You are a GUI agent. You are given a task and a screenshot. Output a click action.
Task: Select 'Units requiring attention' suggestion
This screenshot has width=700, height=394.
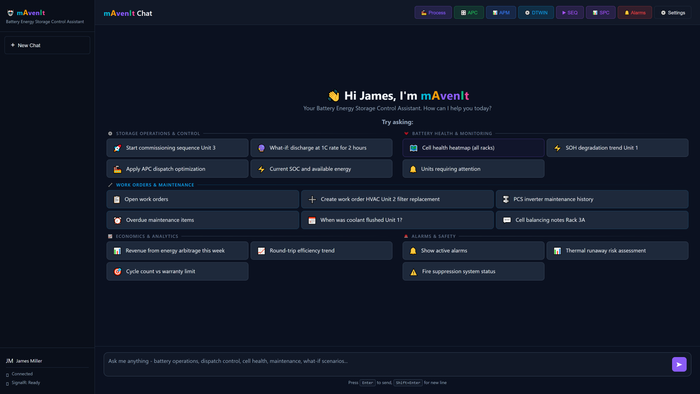[473, 169]
